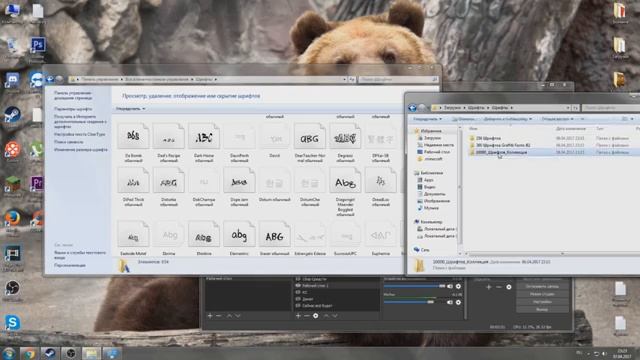Open the Персонализация link

pyautogui.click(x=70, y=265)
